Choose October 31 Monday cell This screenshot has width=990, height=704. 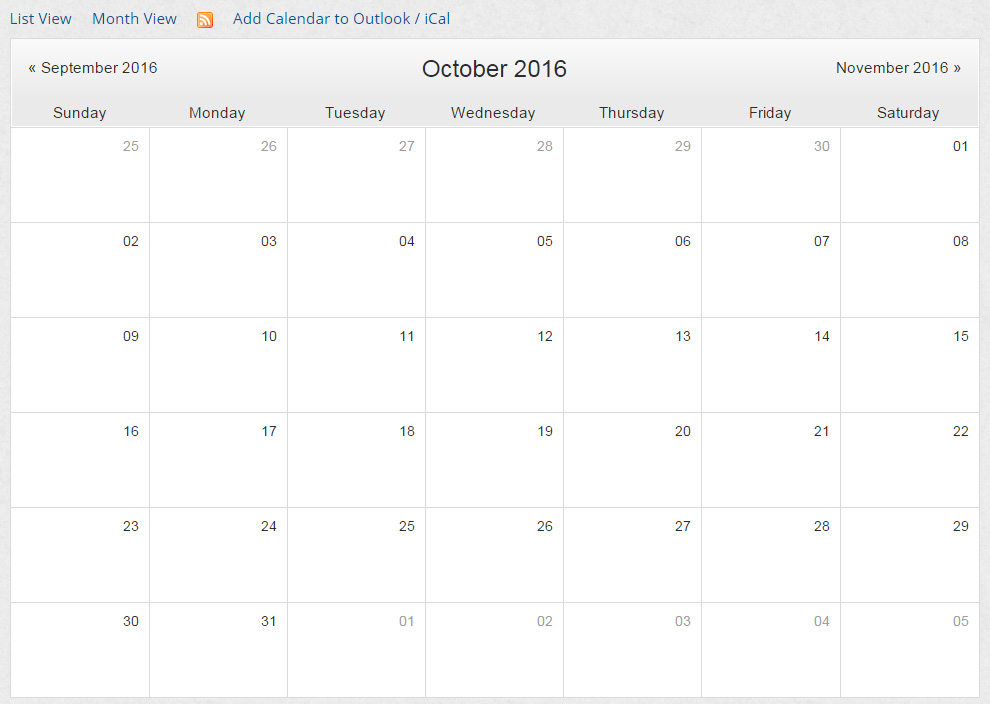pyautogui.click(x=218, y=650)
